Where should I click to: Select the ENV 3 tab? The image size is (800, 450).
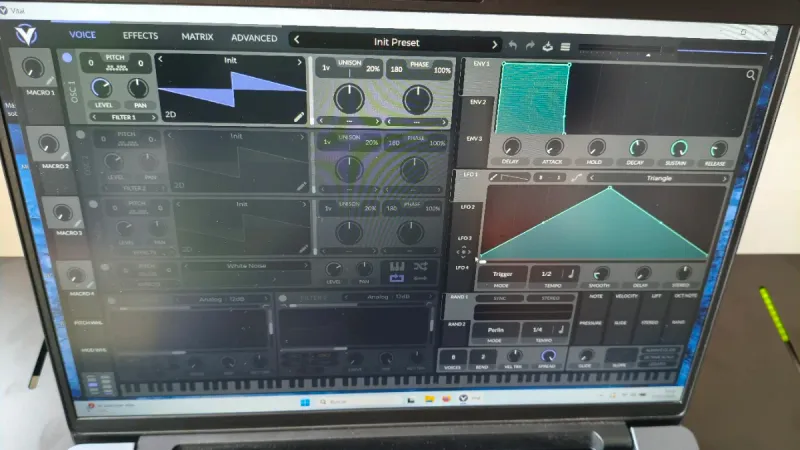point(474,138)
